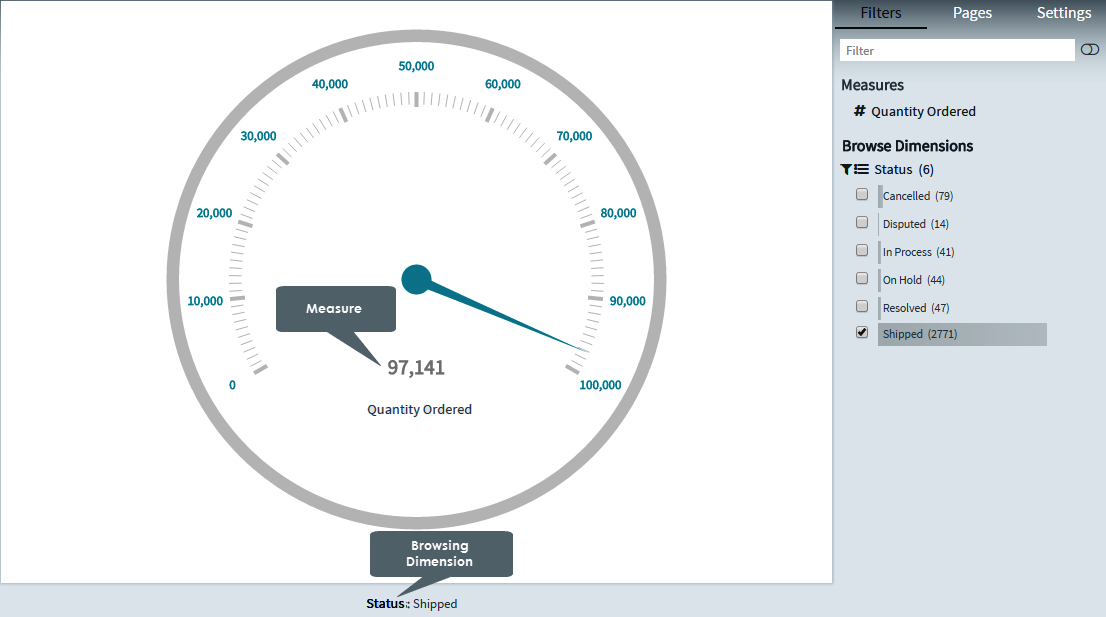Check the Disputed (14) checkbox
Image resolution: width=1106 pixels, height=617 pixels.
coord(862,222)
